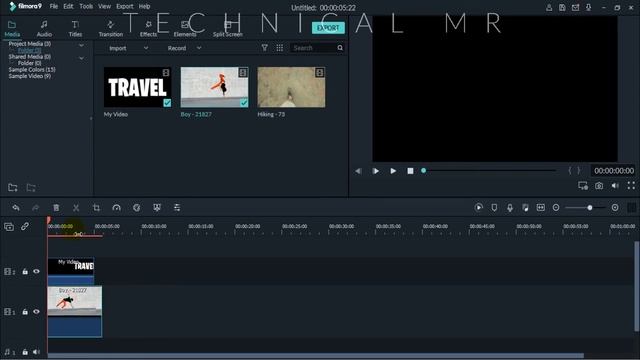Select the Boy - 21827 thumbnail
Screen dimensions: 640x360
pos(214,87)
